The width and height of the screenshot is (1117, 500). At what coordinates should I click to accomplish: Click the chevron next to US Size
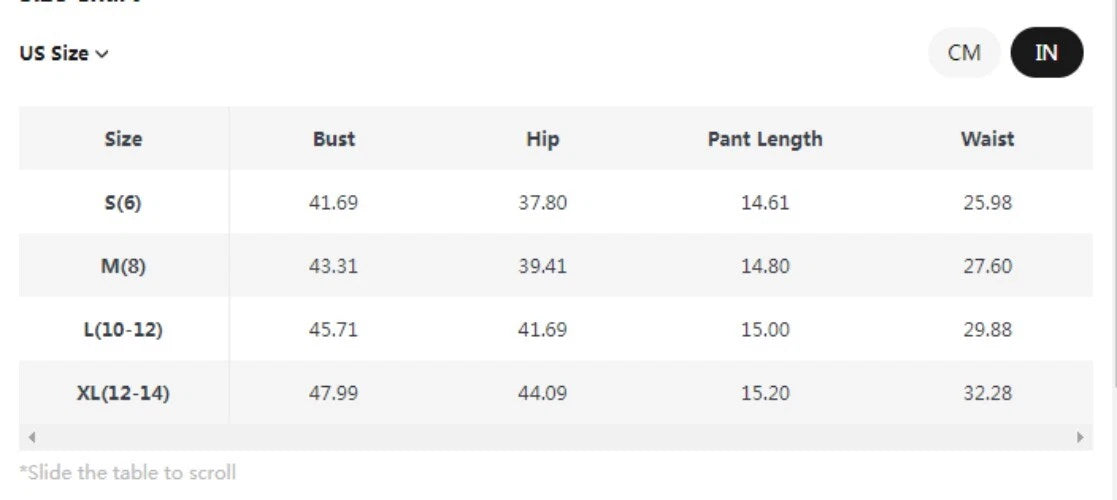pyautogui.click(x=102, y=55)
